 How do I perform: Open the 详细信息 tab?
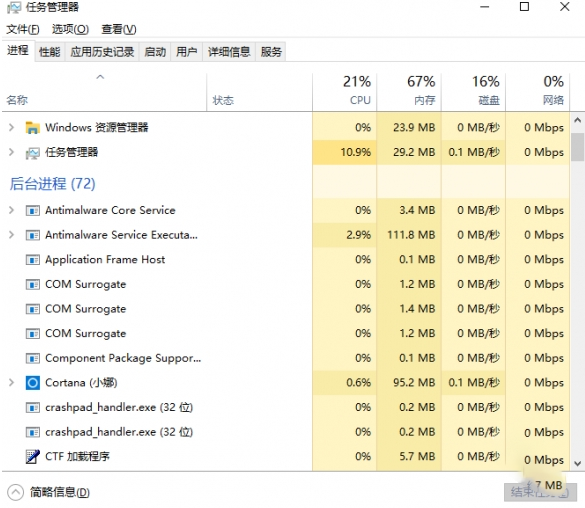(229, 51)
